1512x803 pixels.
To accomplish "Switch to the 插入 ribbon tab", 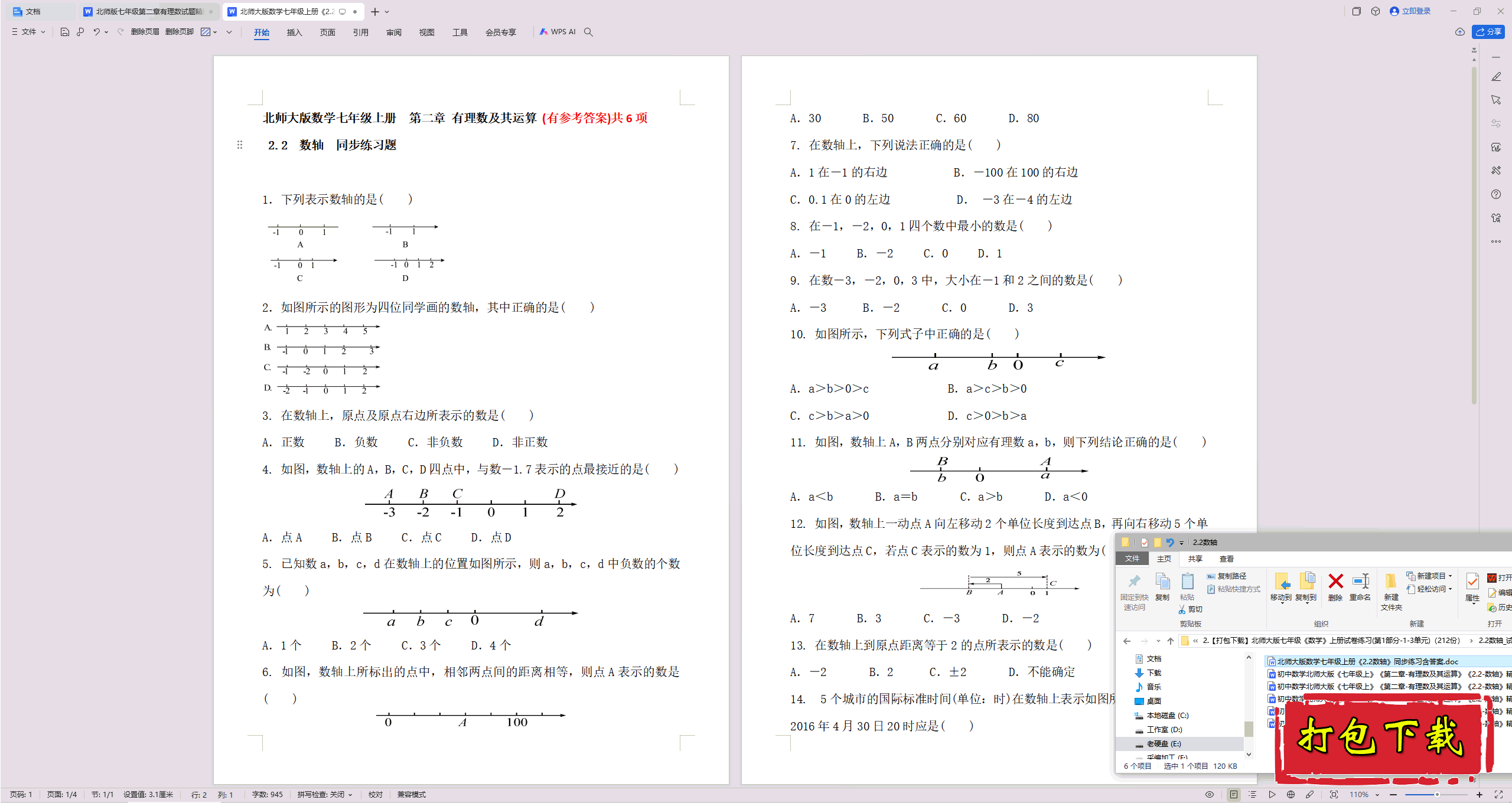I will click(294, 32).
